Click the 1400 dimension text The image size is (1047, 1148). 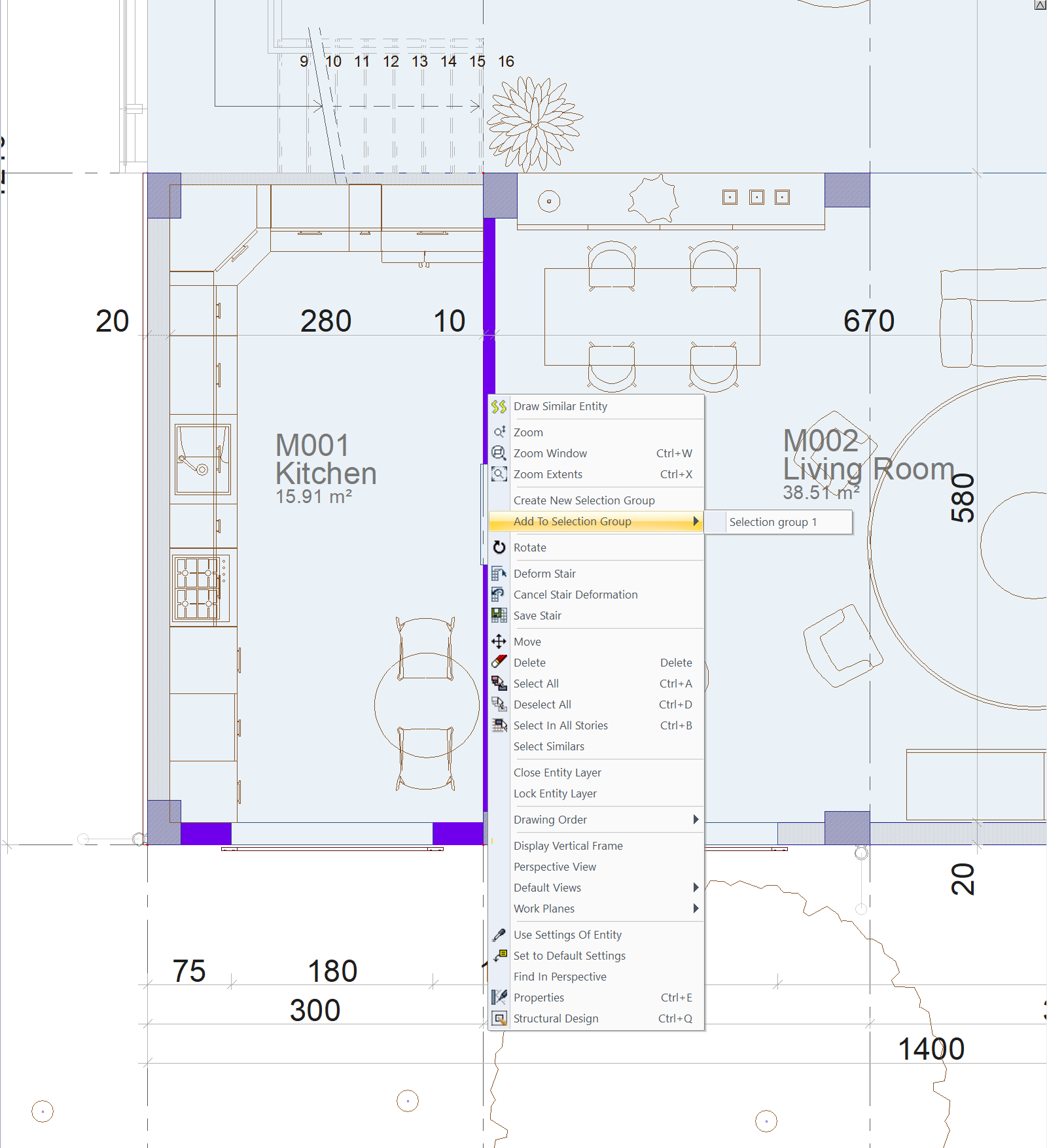(x=931, y=1049)
